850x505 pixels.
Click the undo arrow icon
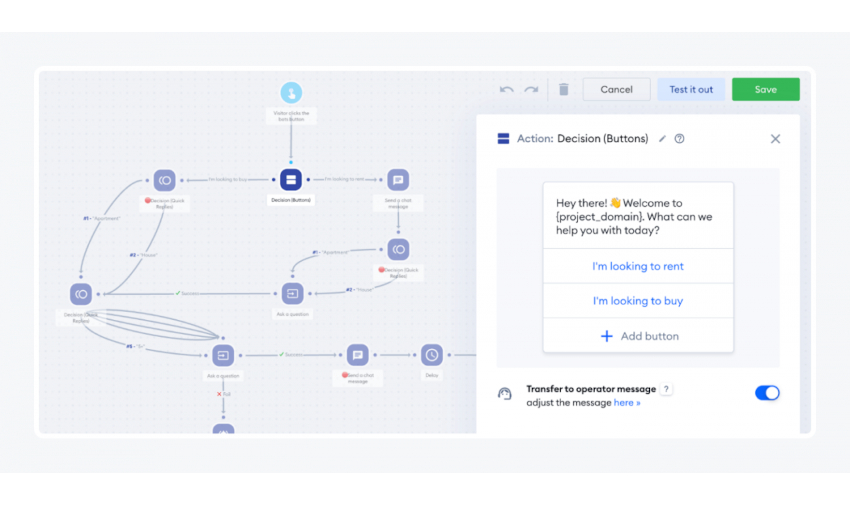pyautogui.click(x=507, y=90)
